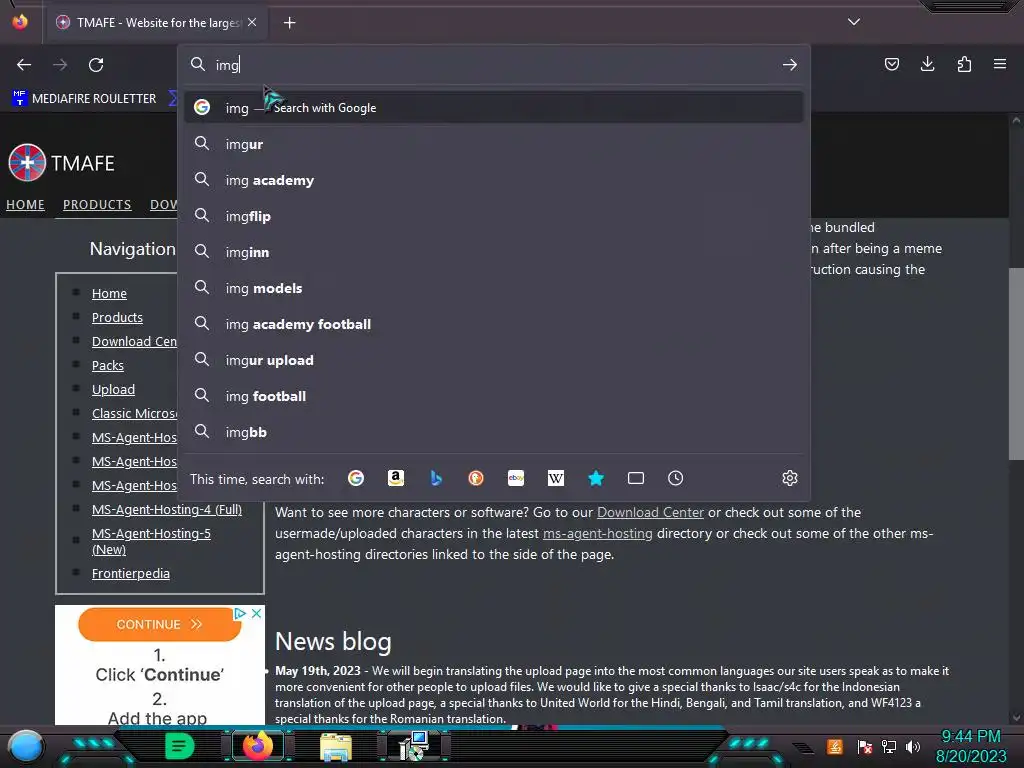The width and height of the screenshot is (1024, 768).
Task: Click the scrollbar up arrow
Action: pos(1016,120)
